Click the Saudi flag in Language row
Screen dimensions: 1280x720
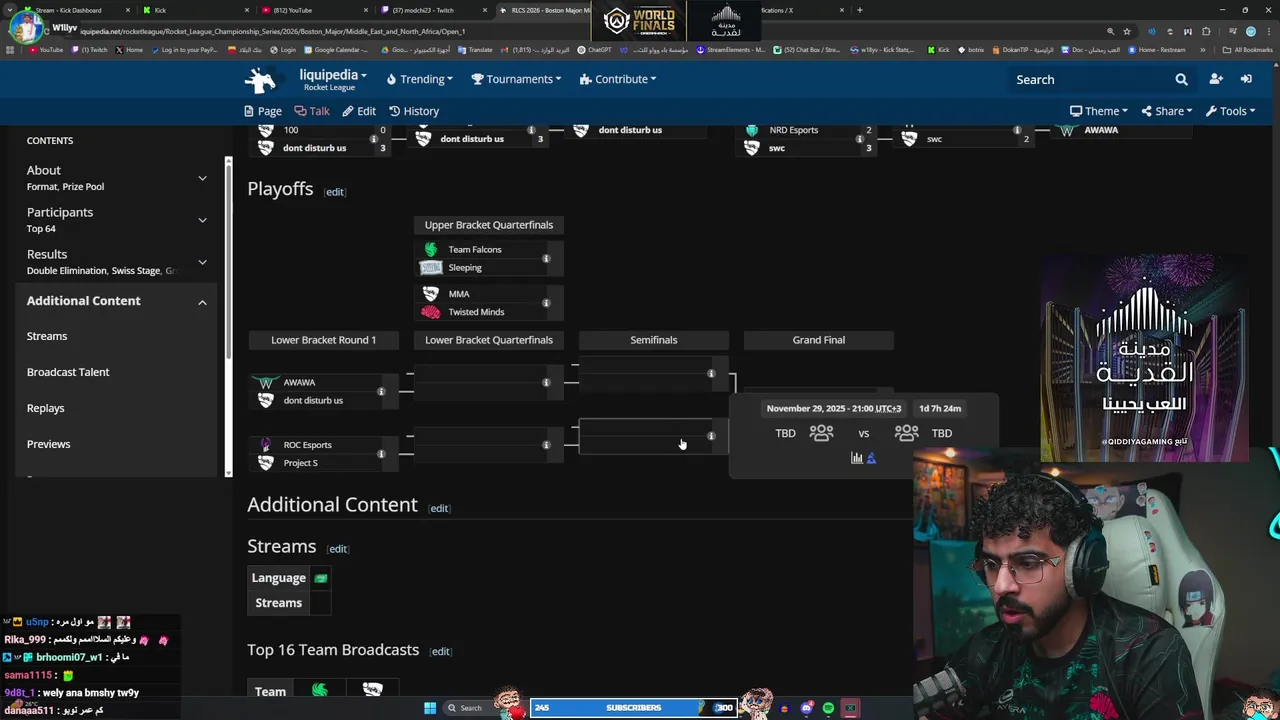click(321, 578)
